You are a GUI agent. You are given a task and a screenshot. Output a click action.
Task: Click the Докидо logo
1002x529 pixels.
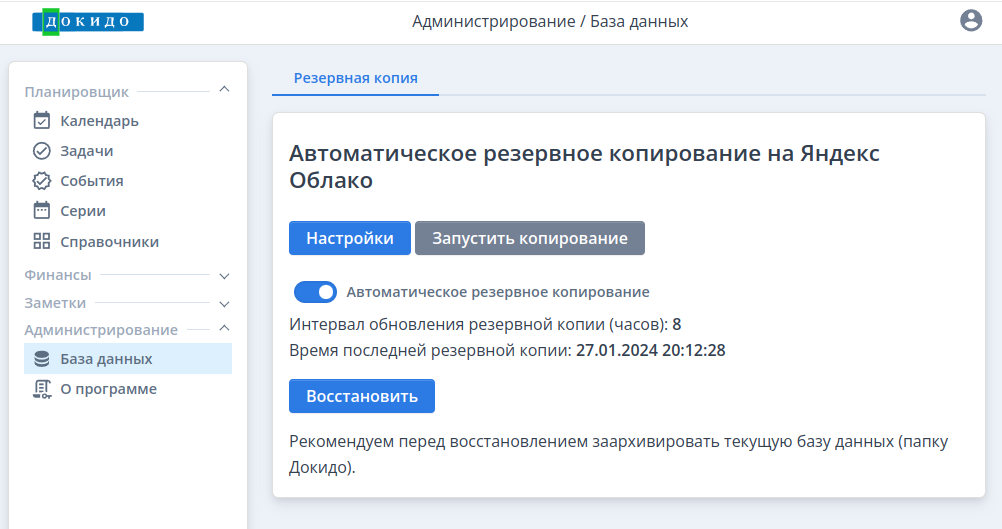(x=88, y=22)
